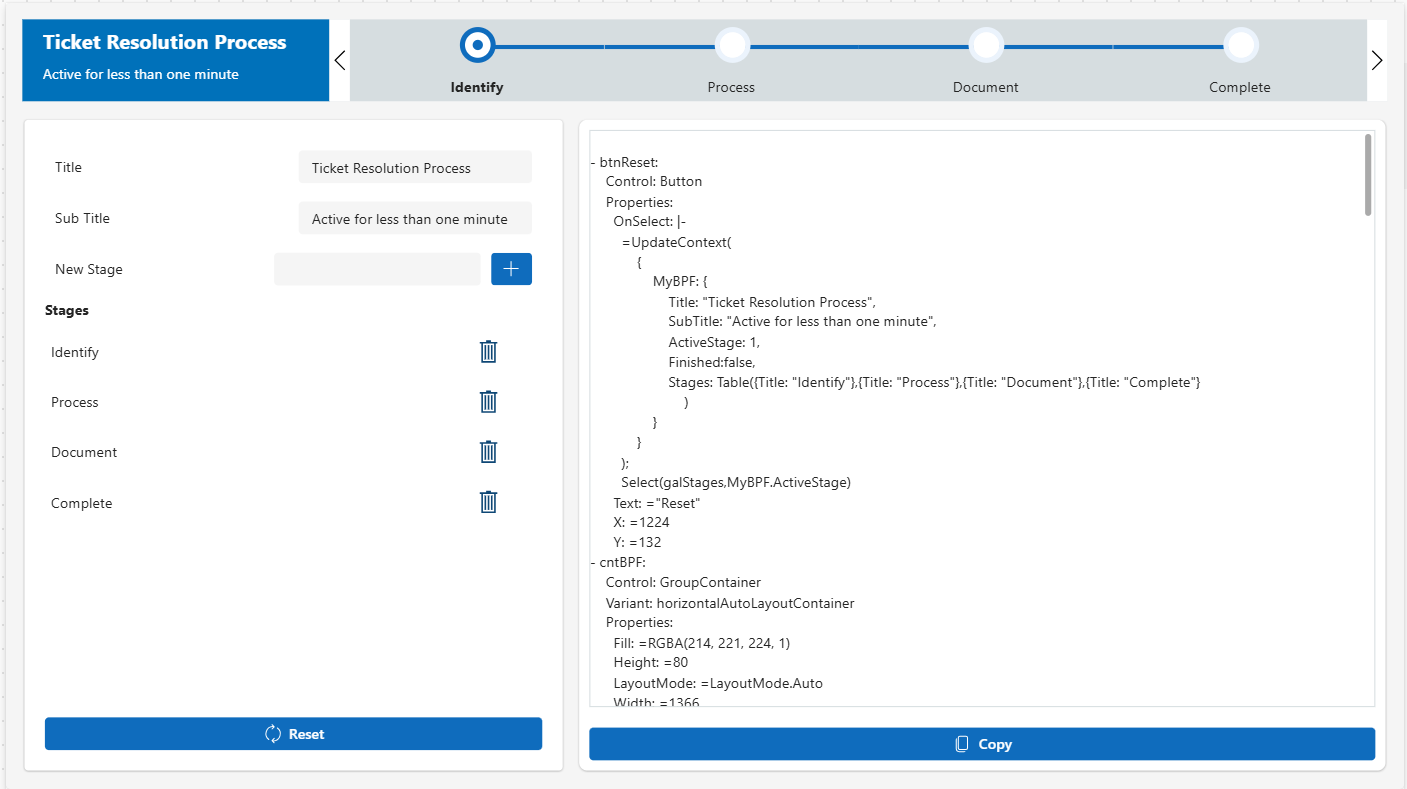Viewport: 1407px width, 789px height.
Task: Select the Document stage circle
Action: tap(986, 45)
